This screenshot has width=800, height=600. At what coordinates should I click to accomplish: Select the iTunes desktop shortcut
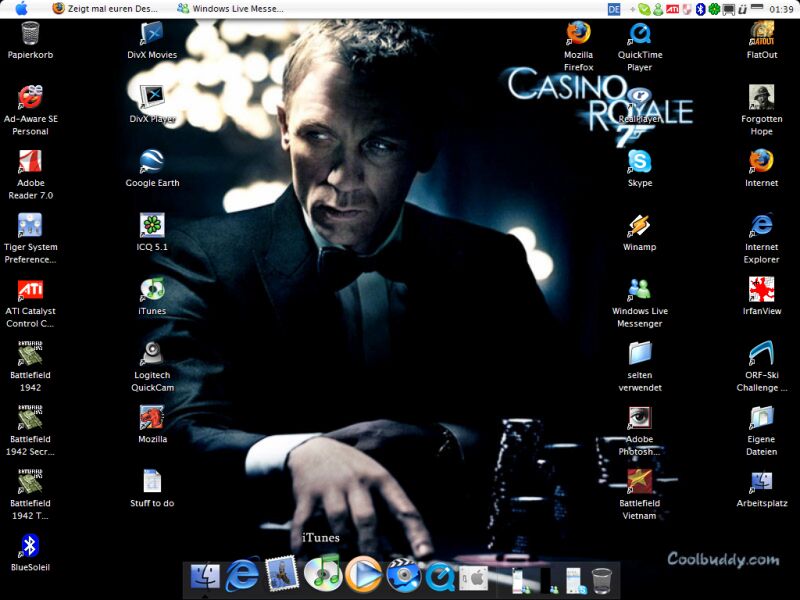[152, 289]
